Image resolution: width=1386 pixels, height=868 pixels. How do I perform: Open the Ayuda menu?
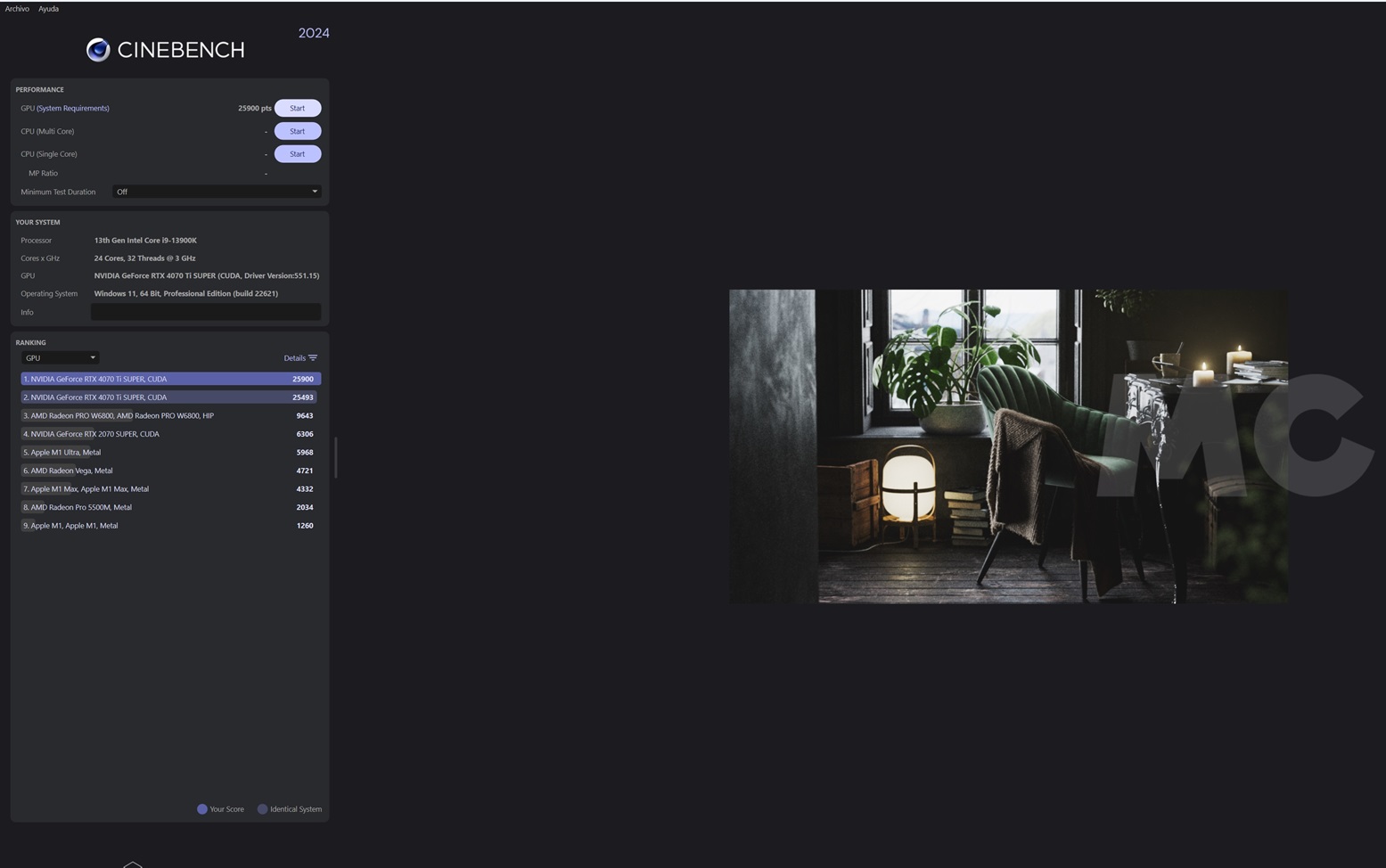coord(48,9)
